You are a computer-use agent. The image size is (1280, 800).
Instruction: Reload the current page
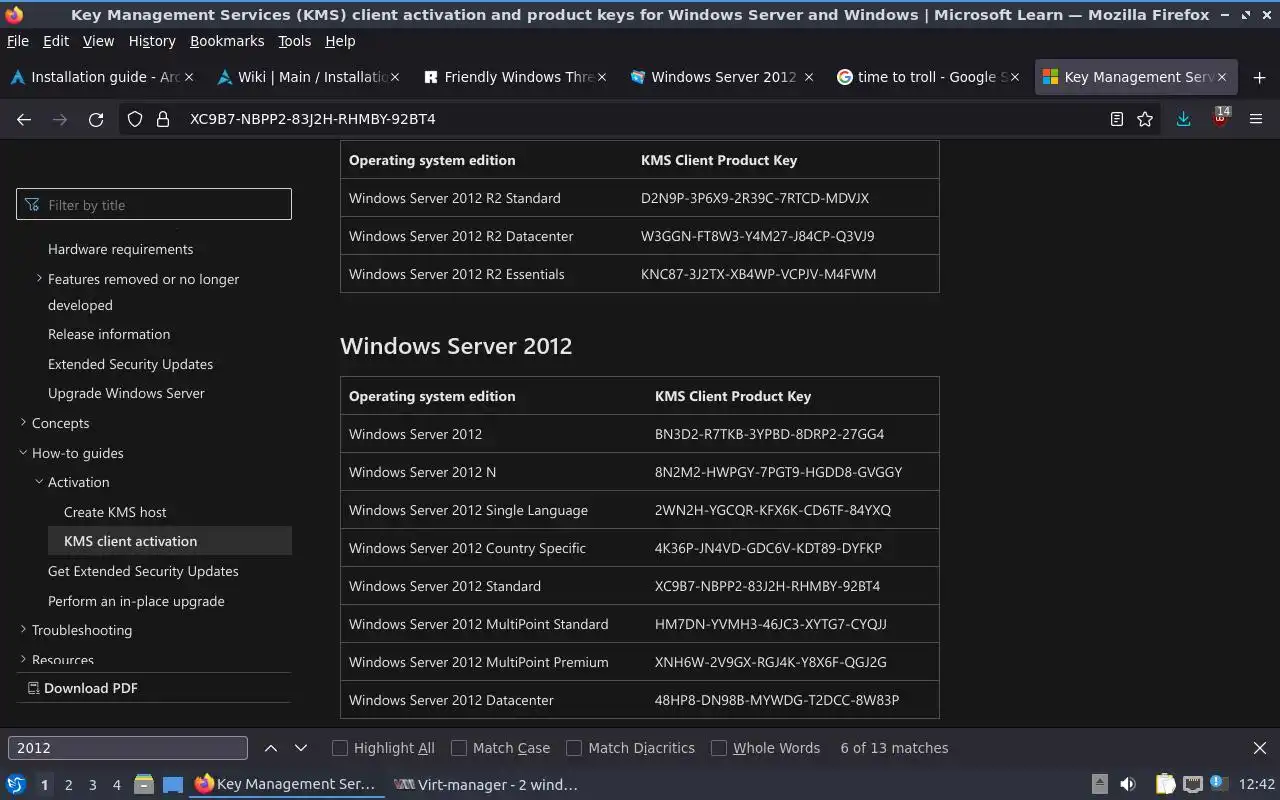[96, 119]
